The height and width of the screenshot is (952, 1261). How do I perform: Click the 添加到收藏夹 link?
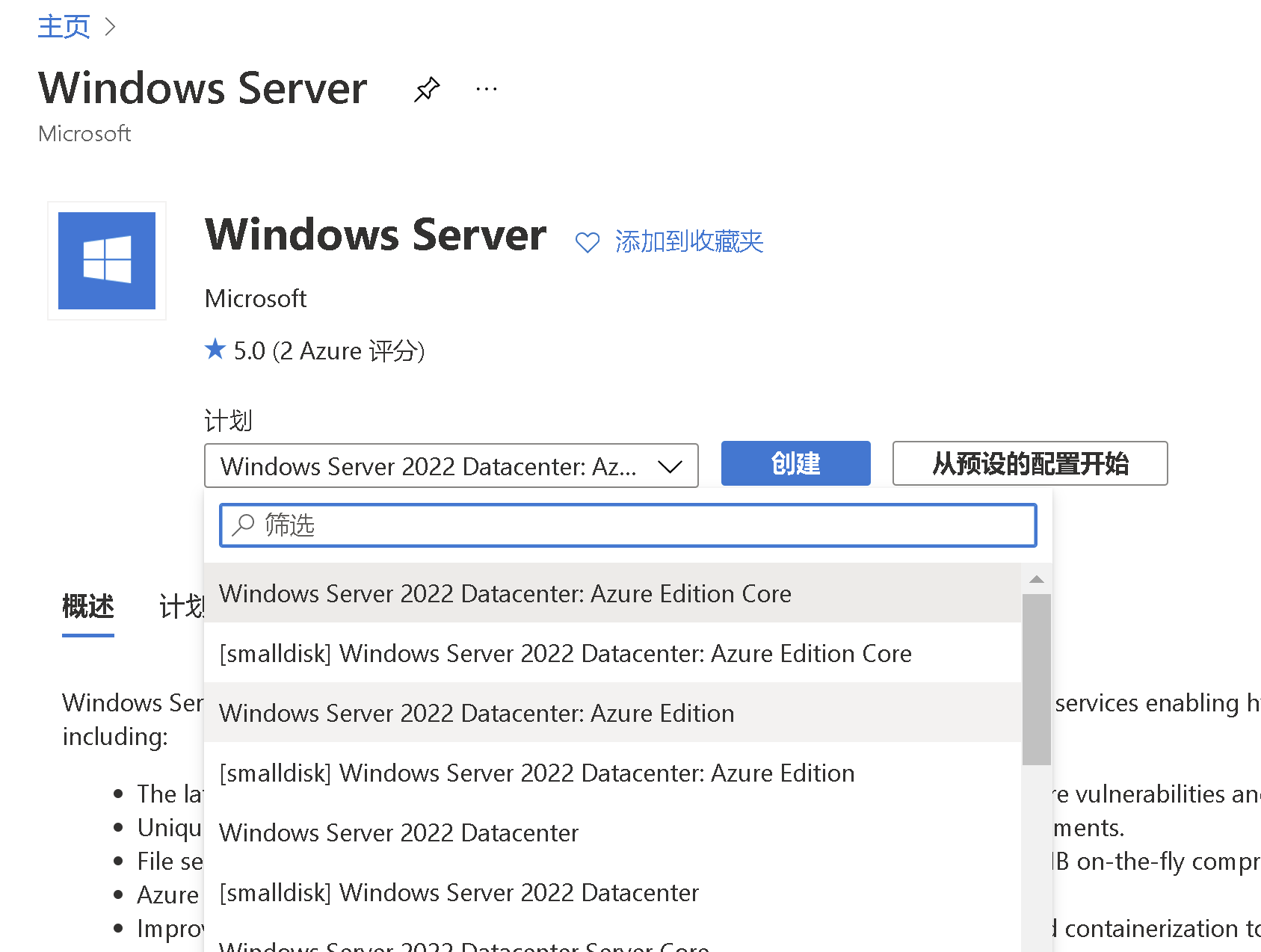coord(688,242)
